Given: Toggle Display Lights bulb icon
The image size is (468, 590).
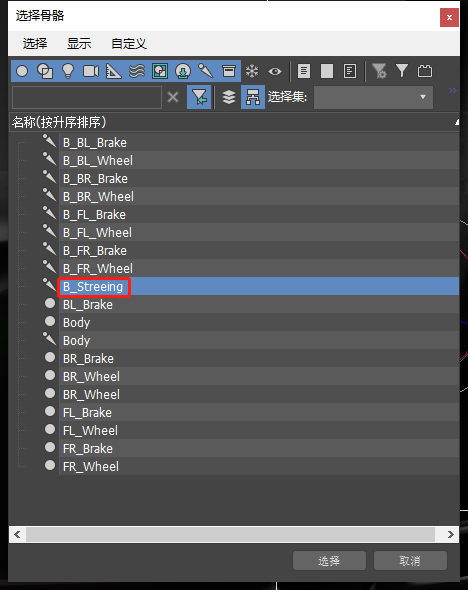Looking at the screenshot, I should point(68,71).
